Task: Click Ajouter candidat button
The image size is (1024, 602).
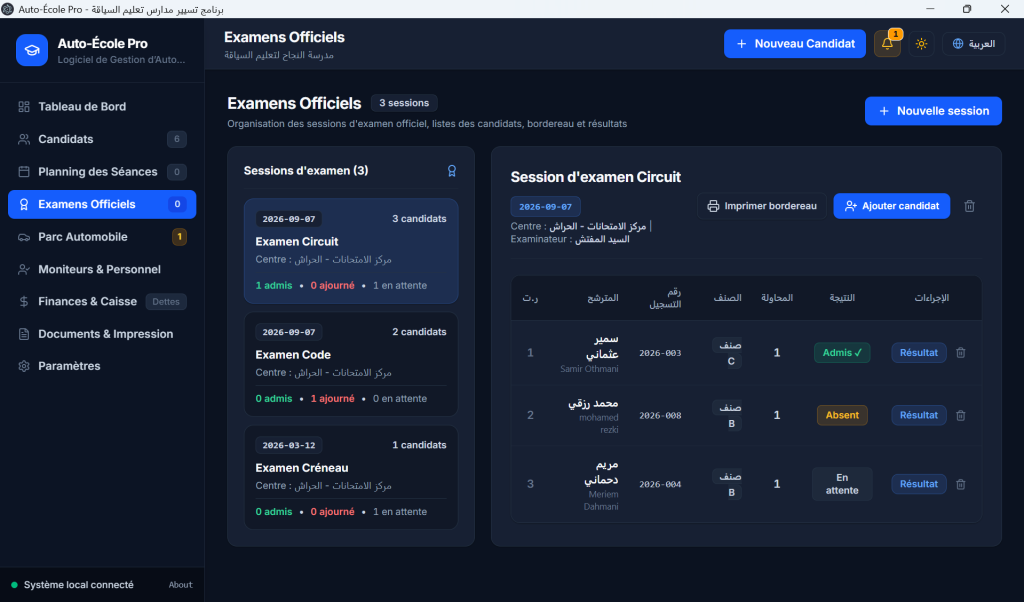Action: pyautogui.click(x=891, y=206)
